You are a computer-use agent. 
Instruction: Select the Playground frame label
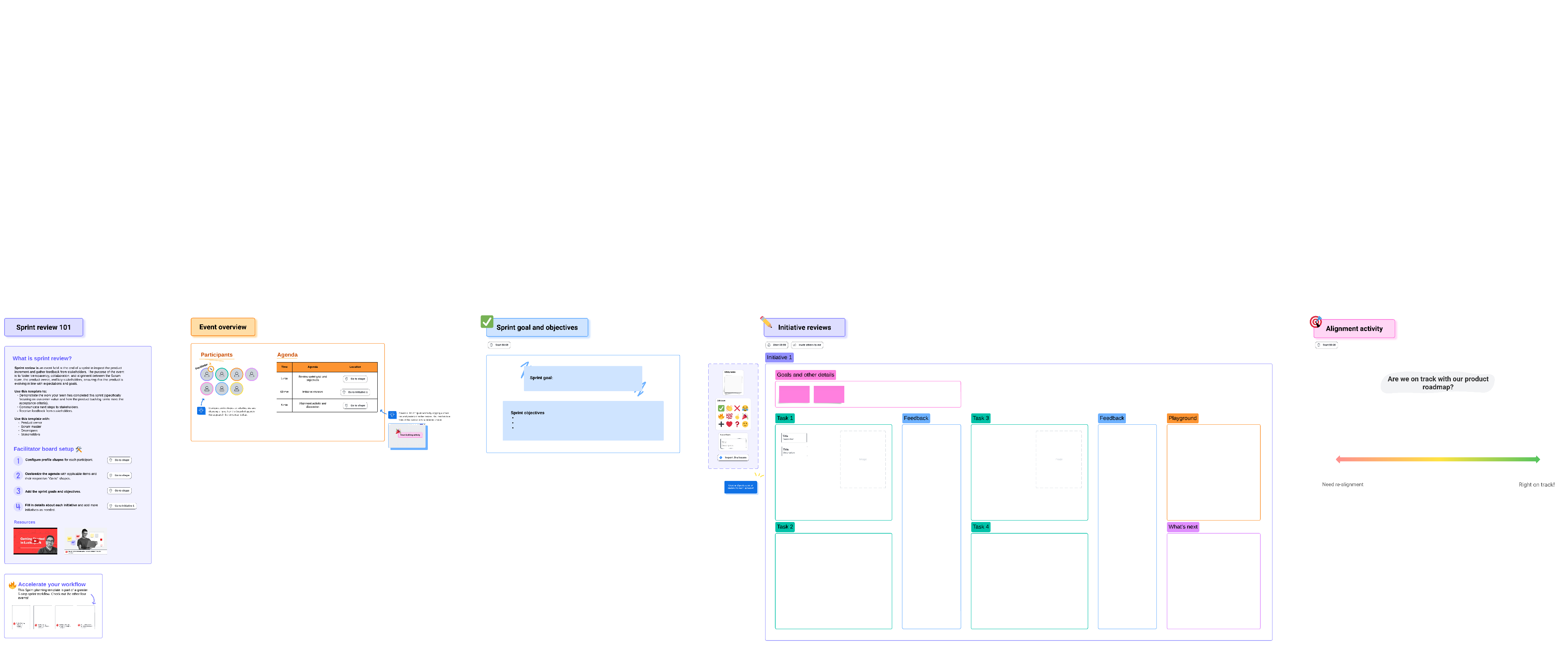tap(1182, 418)
